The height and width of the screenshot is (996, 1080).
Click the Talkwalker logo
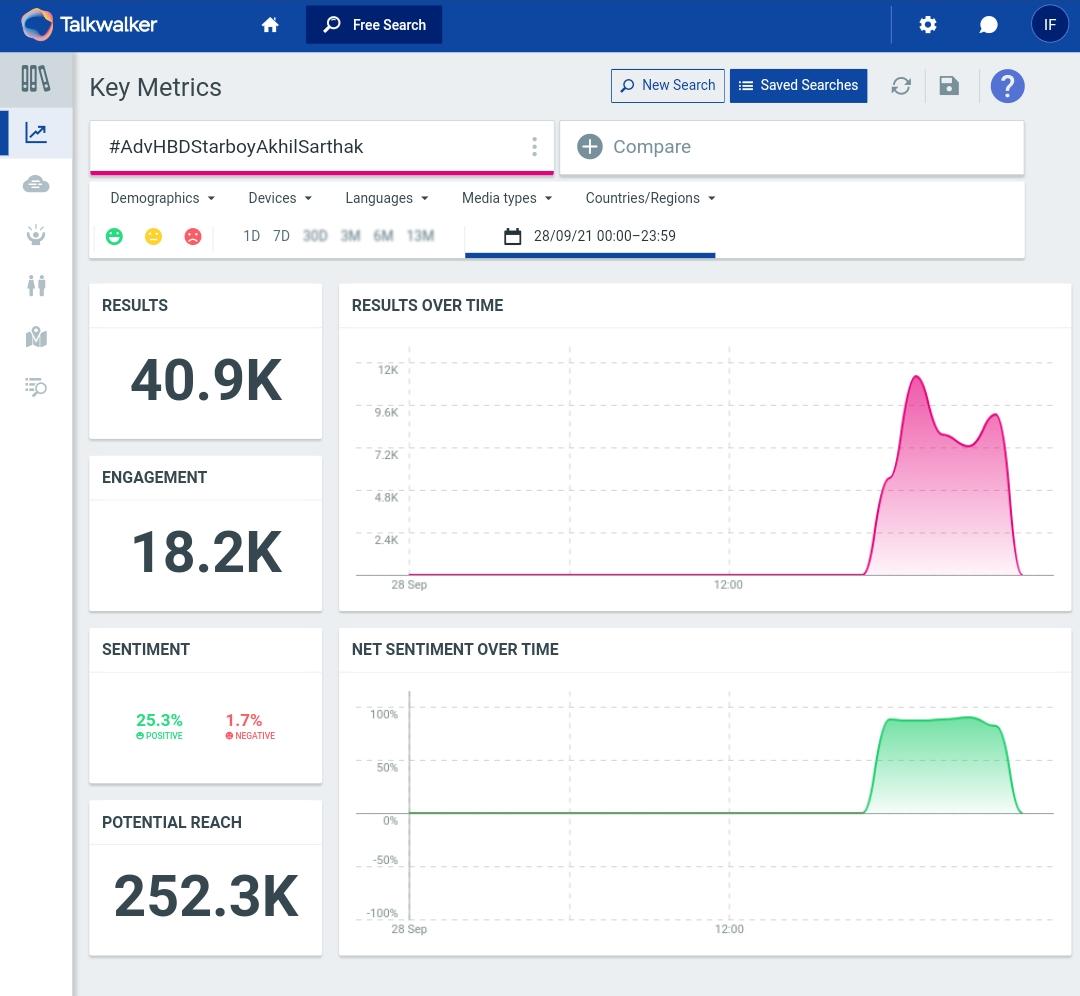pyautogui.click(x=89, y=25)
